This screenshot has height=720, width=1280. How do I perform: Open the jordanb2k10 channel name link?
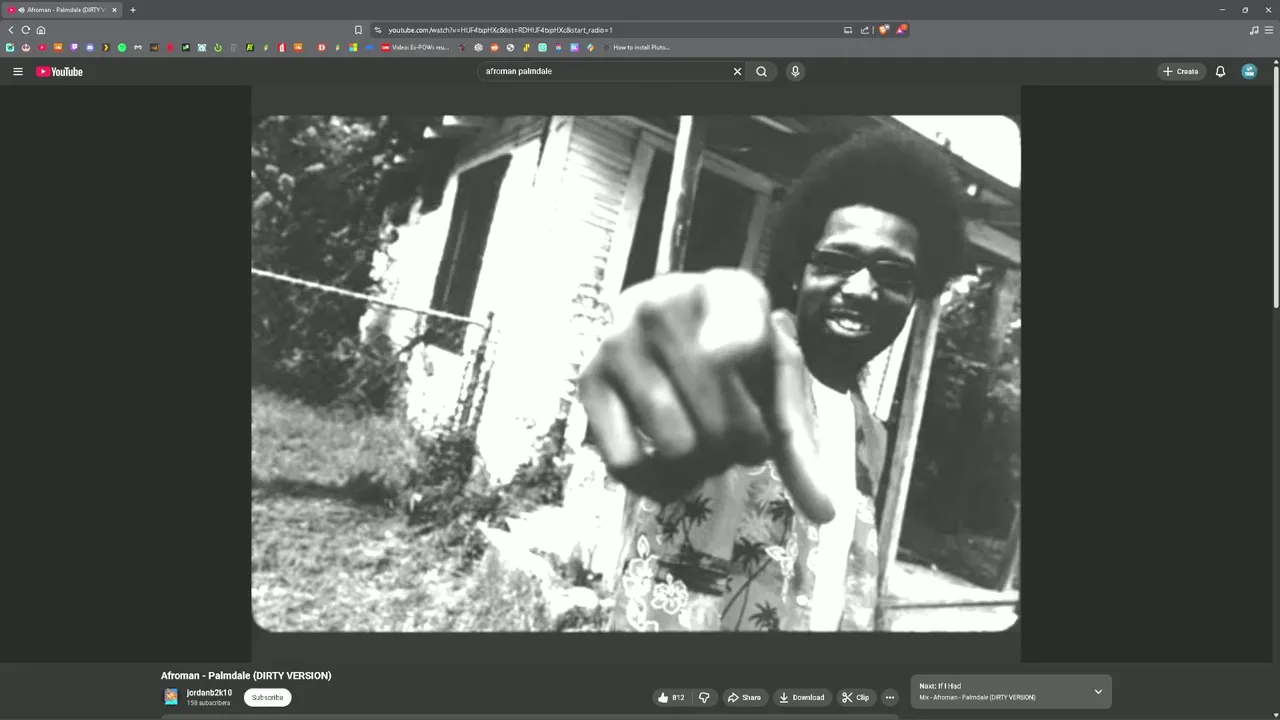click(x=209, y=693)
